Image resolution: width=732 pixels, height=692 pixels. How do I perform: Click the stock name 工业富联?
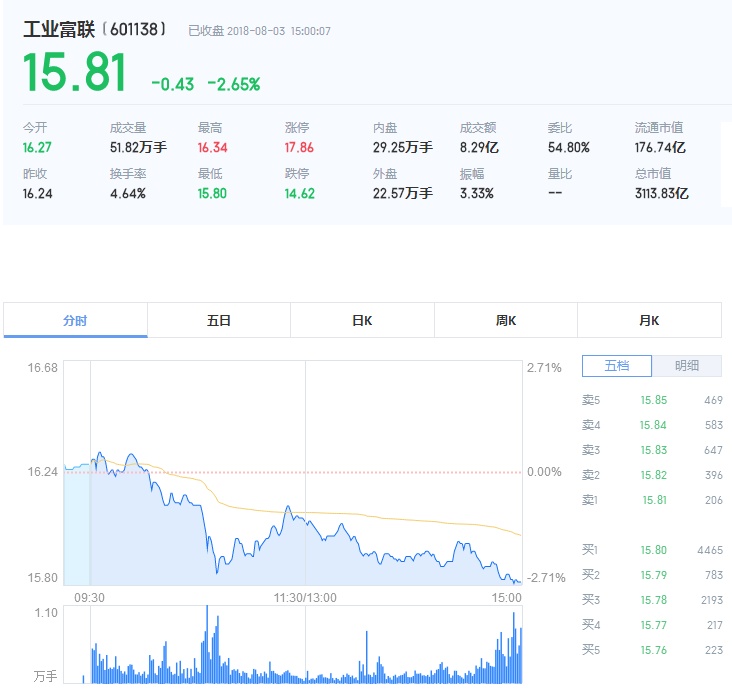pos(59,29)
